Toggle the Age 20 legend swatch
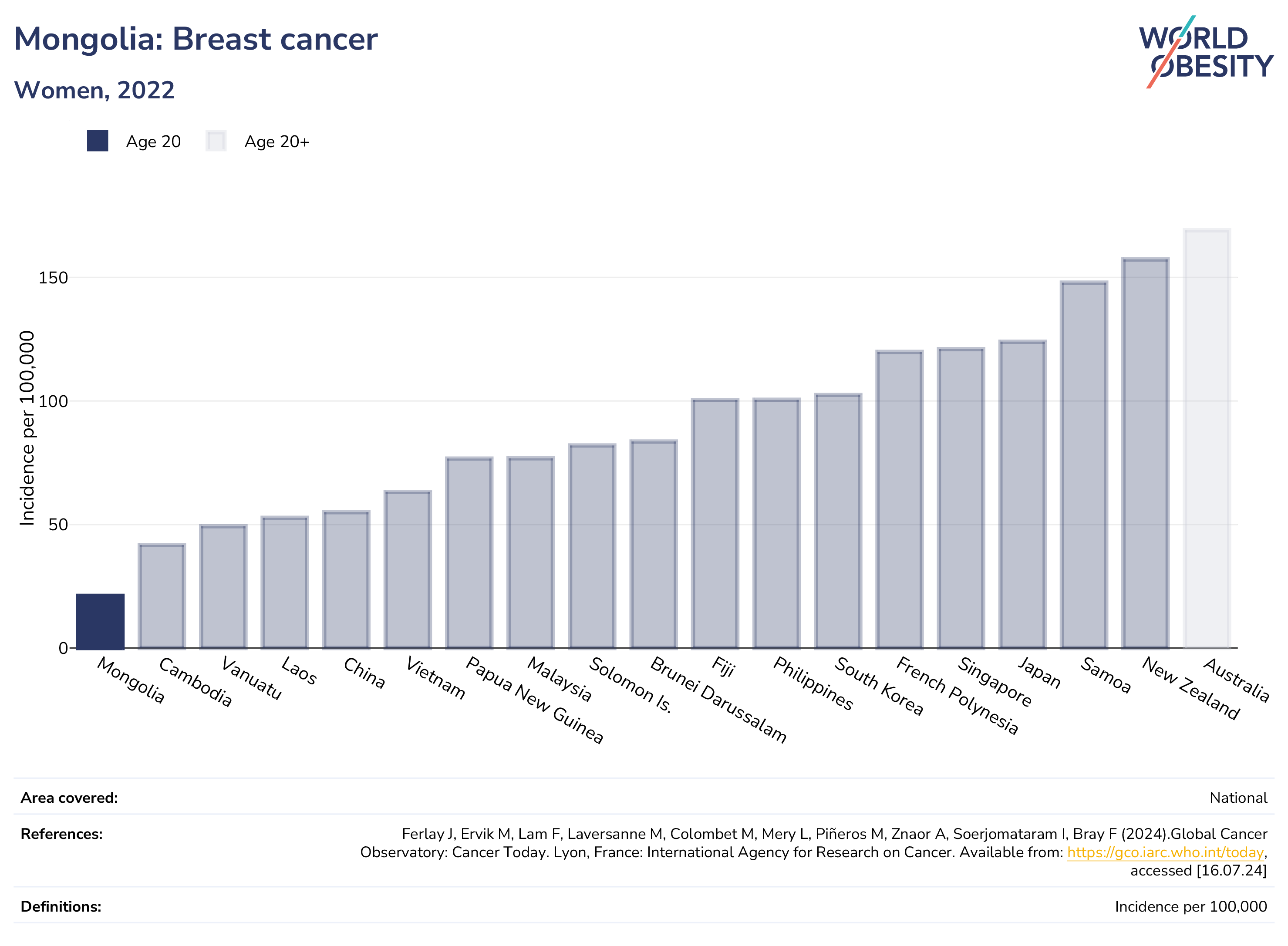1288x946 pixels. click(x=98, y=141)
